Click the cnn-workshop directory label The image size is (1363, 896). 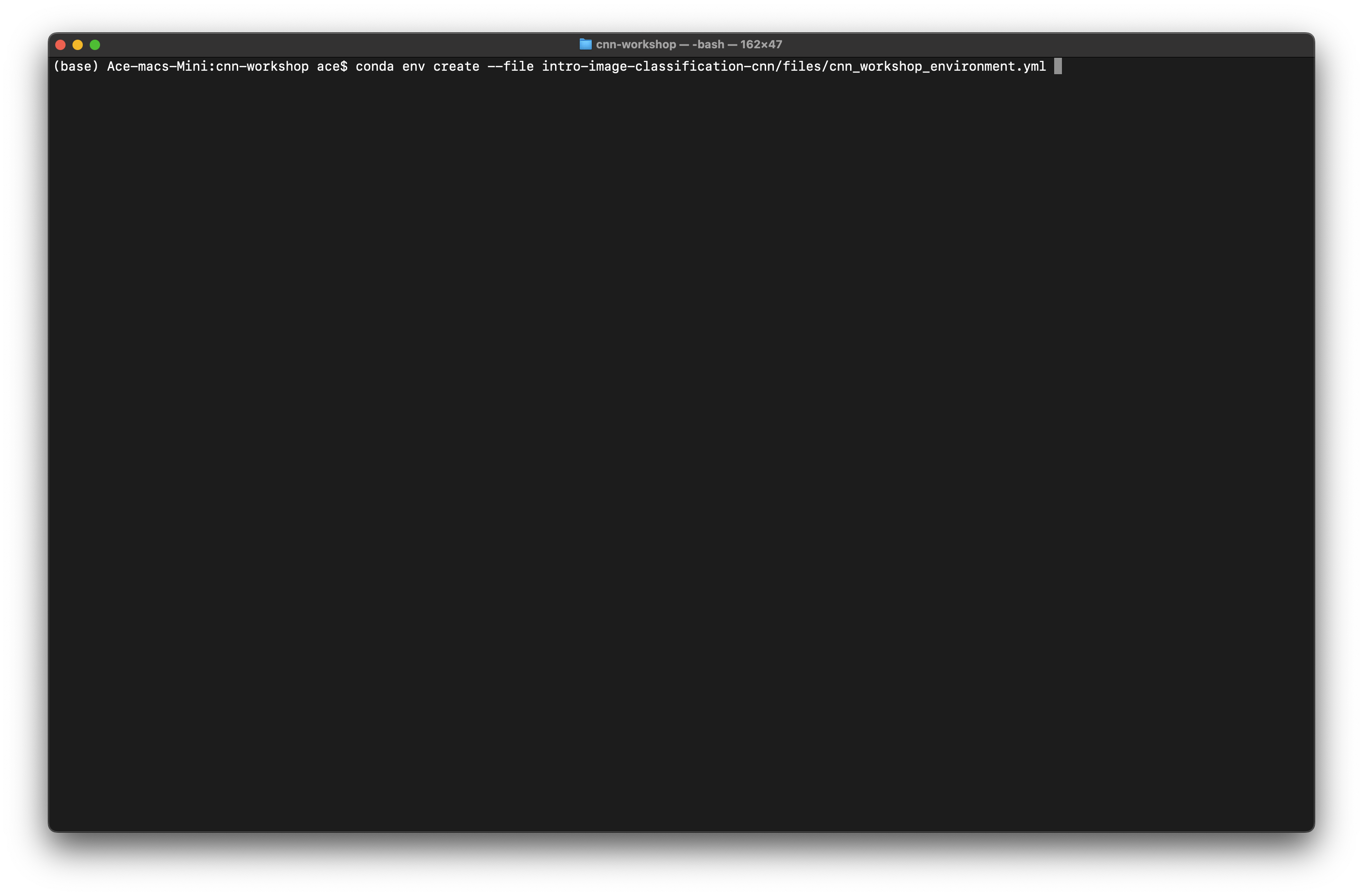[635, 44]
